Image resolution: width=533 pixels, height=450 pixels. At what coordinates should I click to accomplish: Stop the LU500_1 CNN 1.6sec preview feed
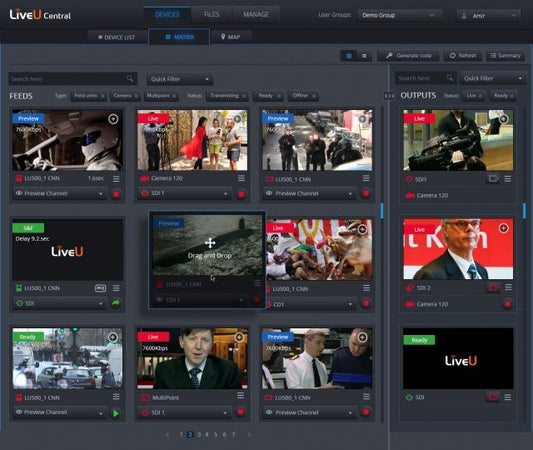tap(116, 194)
